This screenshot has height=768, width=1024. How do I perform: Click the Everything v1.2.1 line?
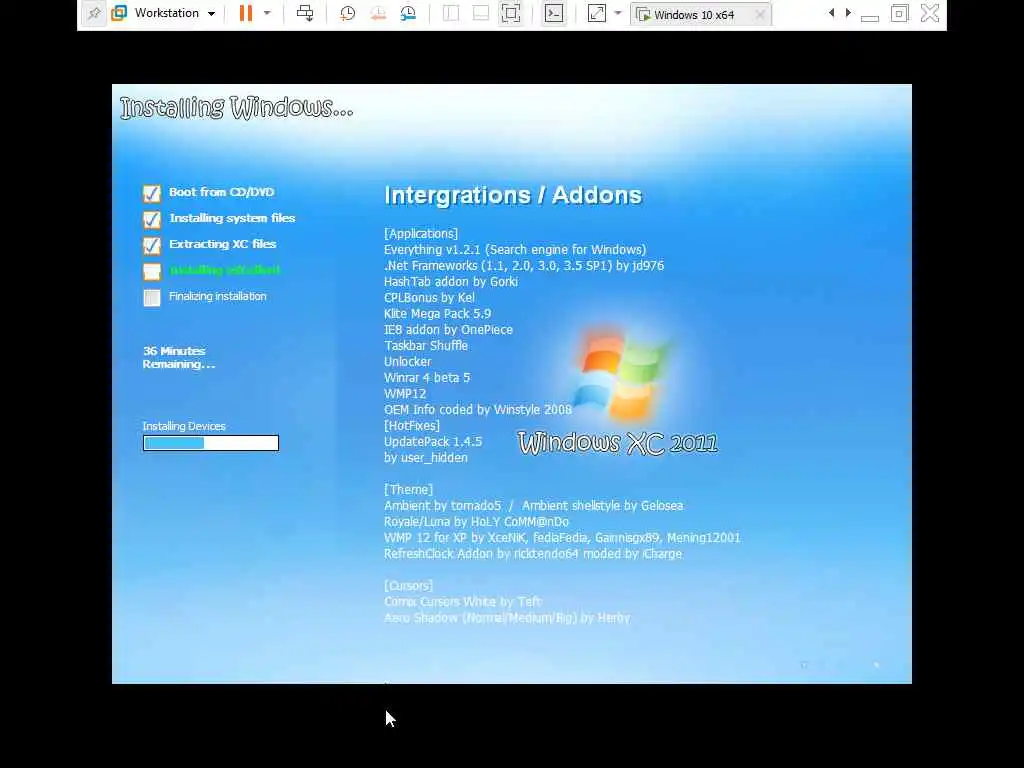coord(515,249)
